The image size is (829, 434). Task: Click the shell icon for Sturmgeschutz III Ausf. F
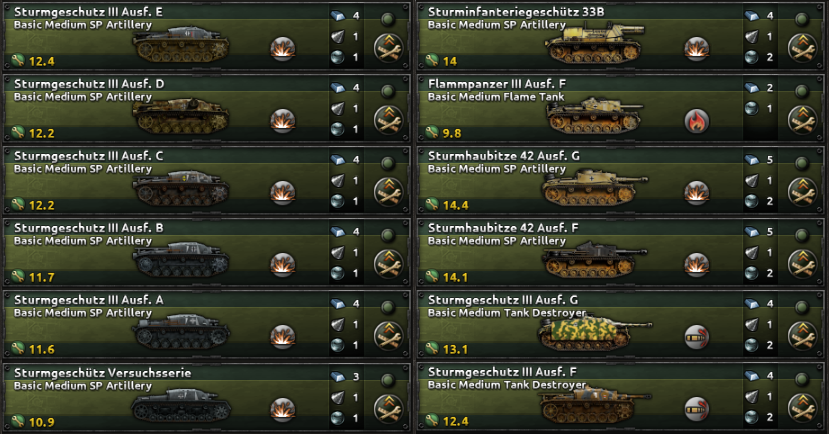pos(697,409)
